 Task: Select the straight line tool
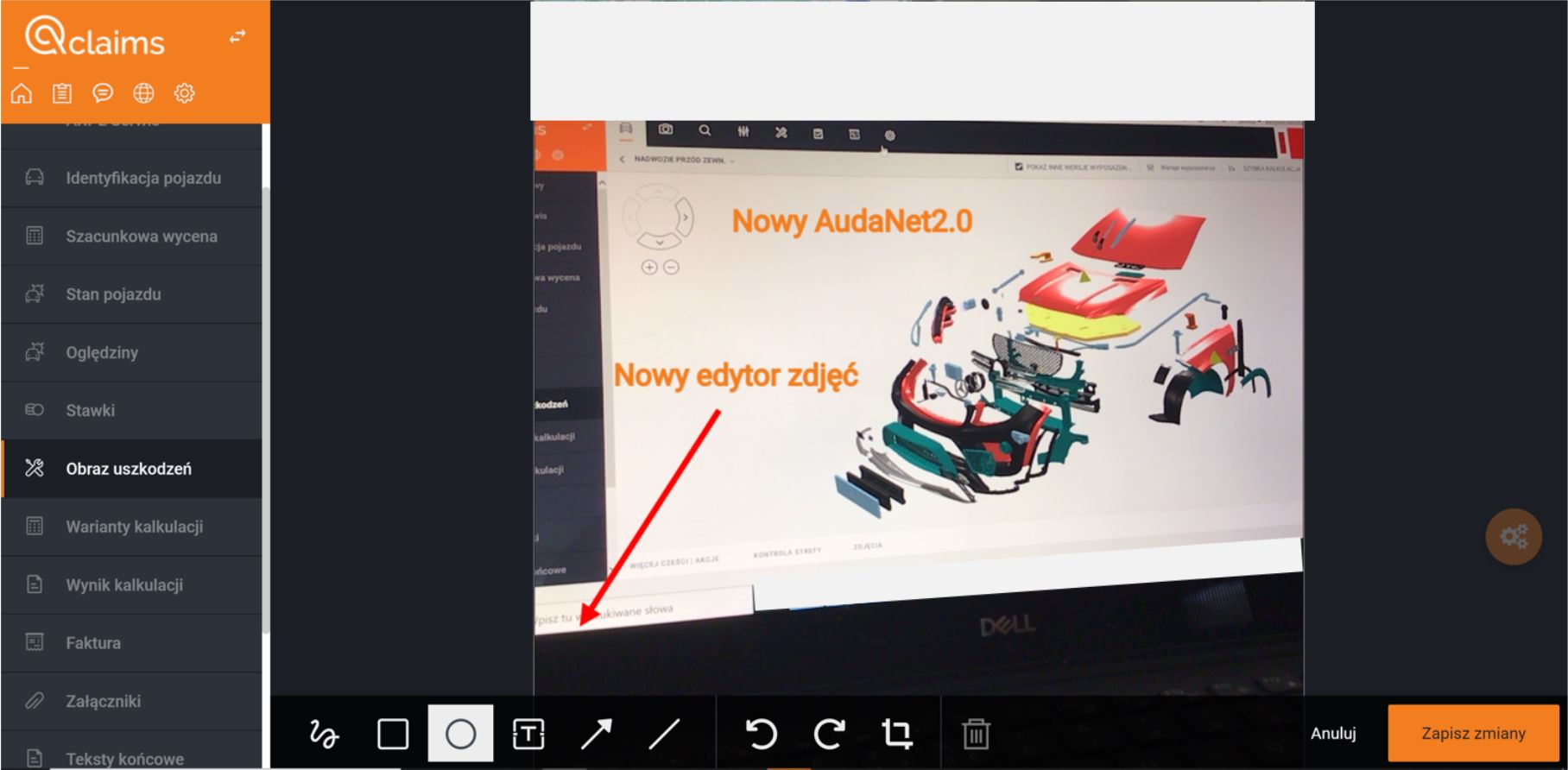pyautogui.click(x=663, y=734)
